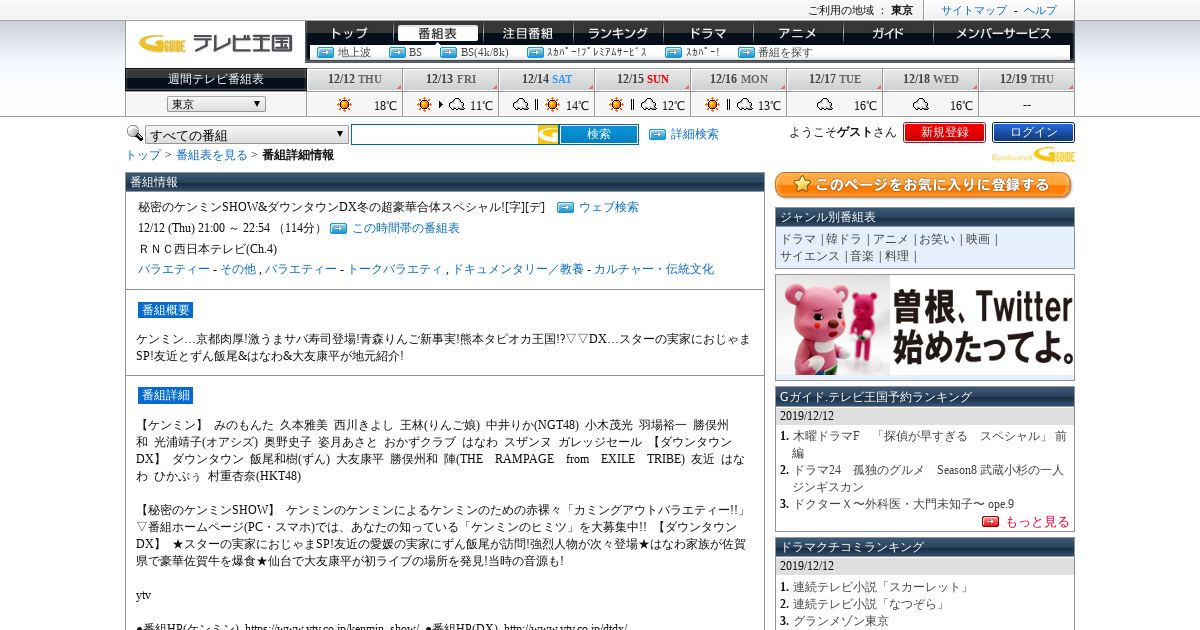
Task: Click the arrow icon before 詳細検索
Action: point(657,134)
